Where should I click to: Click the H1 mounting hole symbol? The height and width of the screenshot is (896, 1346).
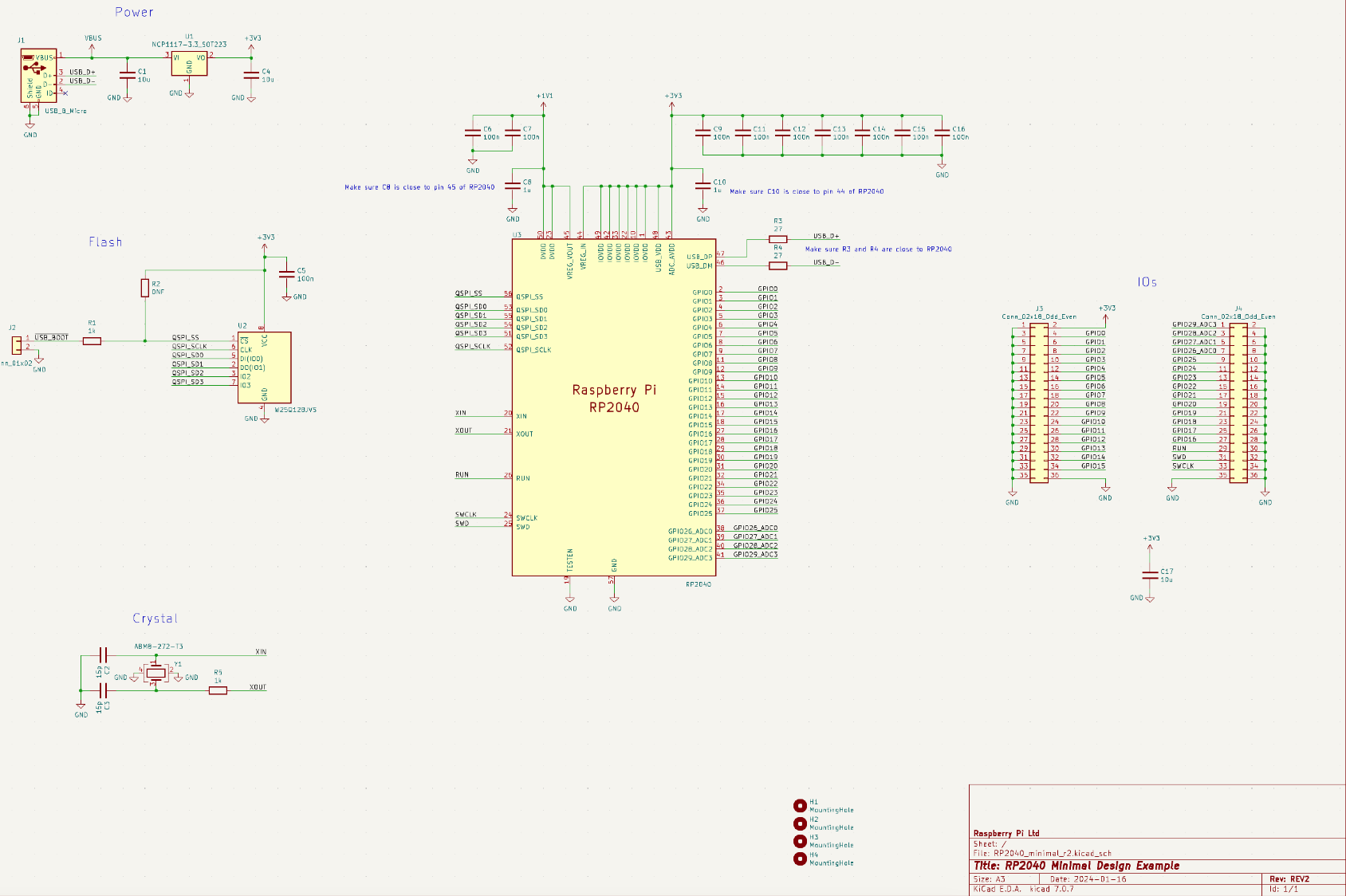800,806
